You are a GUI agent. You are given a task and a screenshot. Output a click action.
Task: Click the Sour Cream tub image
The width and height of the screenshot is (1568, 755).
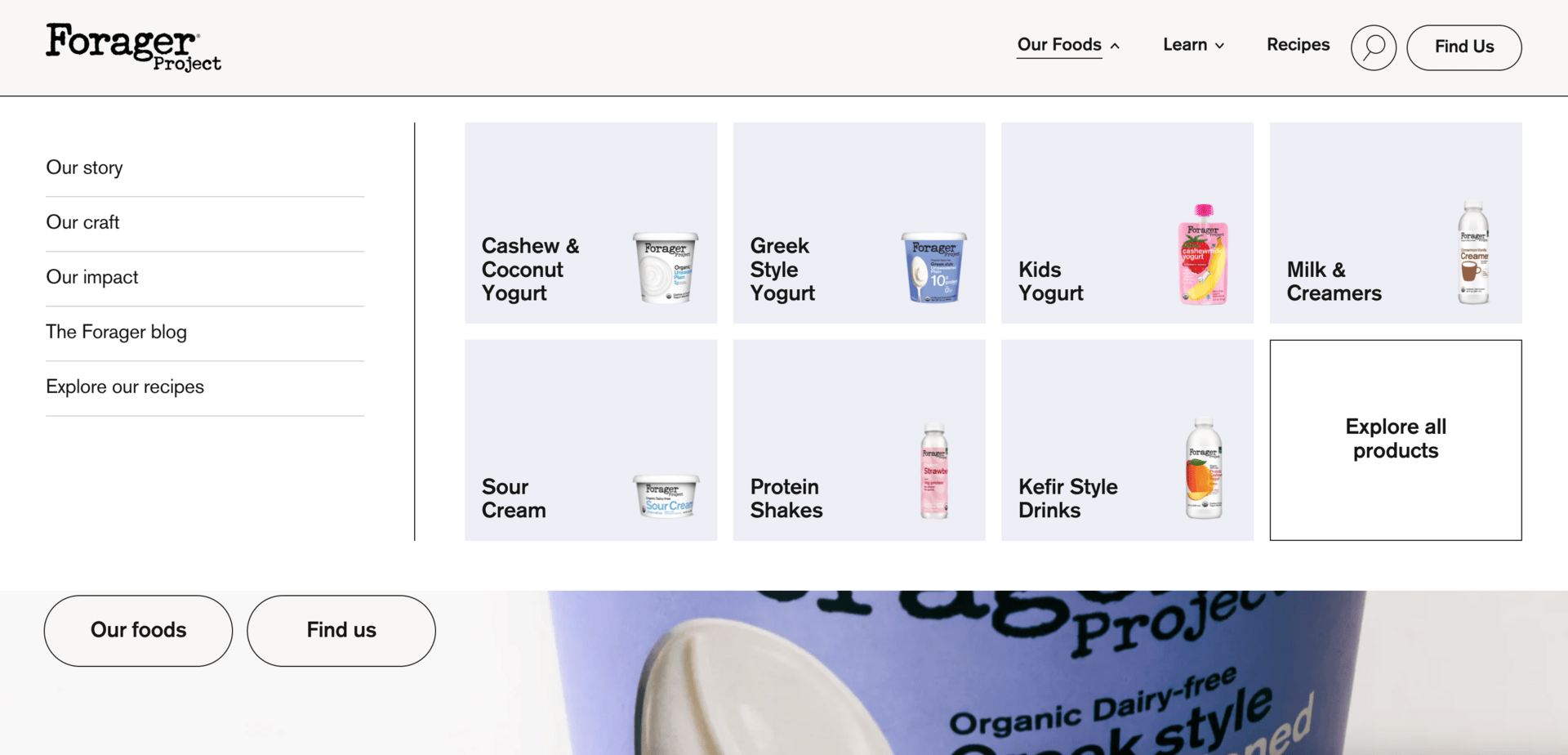coord(667,496)
